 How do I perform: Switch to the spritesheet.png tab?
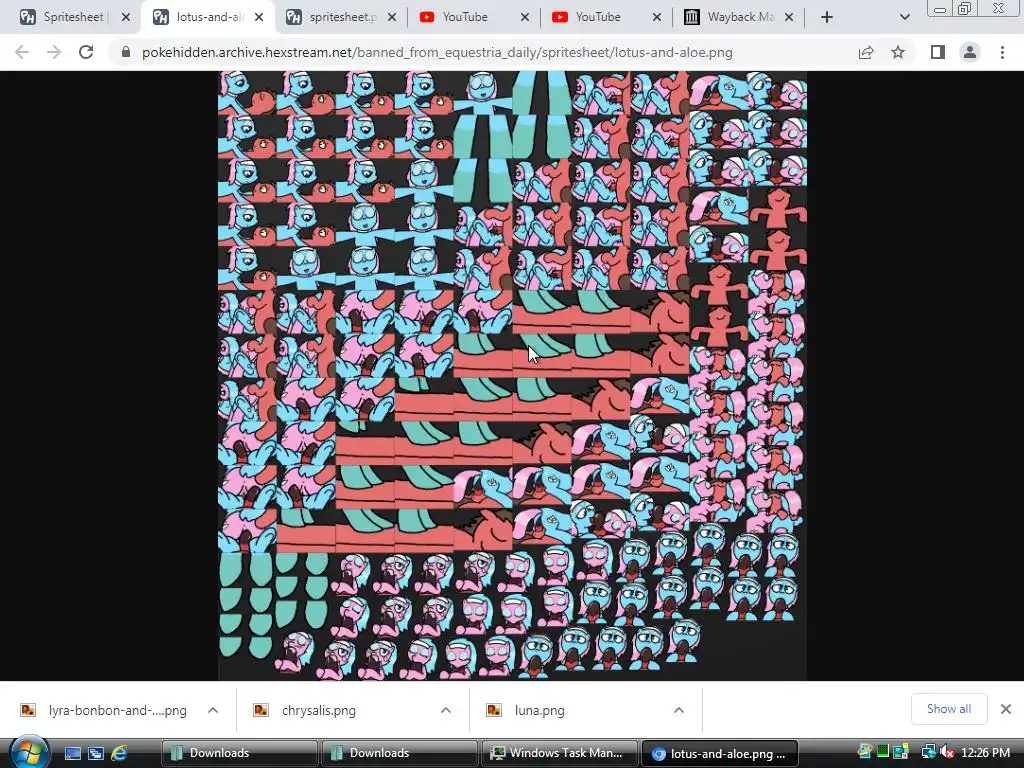(x=333, y=17)
